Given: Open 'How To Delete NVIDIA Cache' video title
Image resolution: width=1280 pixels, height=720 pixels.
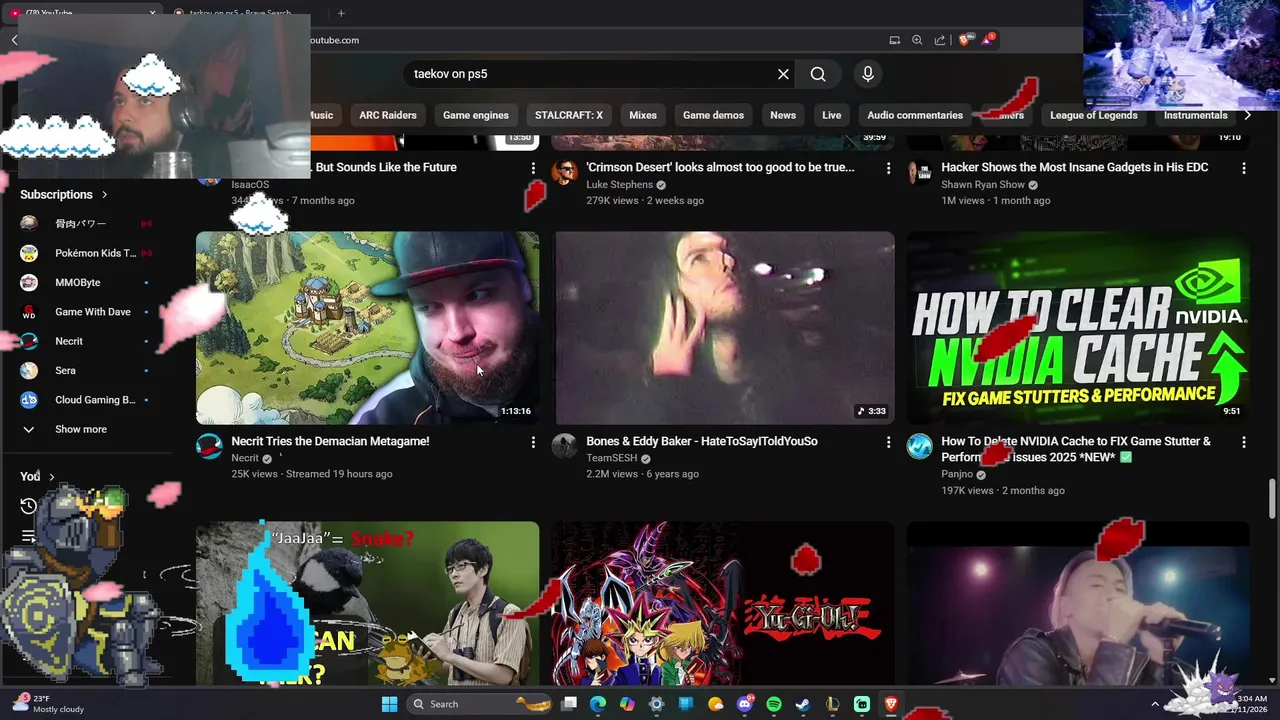Looking at the screenshot, I should [1076, 449].
